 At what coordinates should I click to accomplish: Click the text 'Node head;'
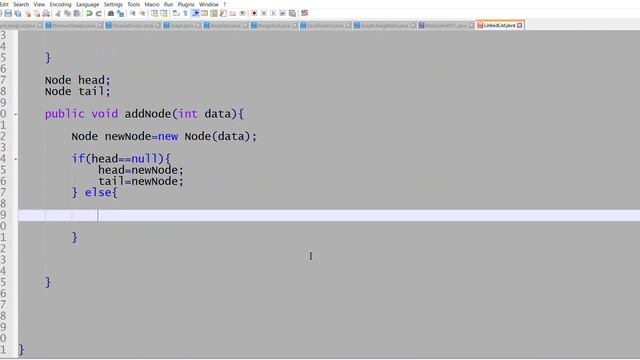click(78, 80)
